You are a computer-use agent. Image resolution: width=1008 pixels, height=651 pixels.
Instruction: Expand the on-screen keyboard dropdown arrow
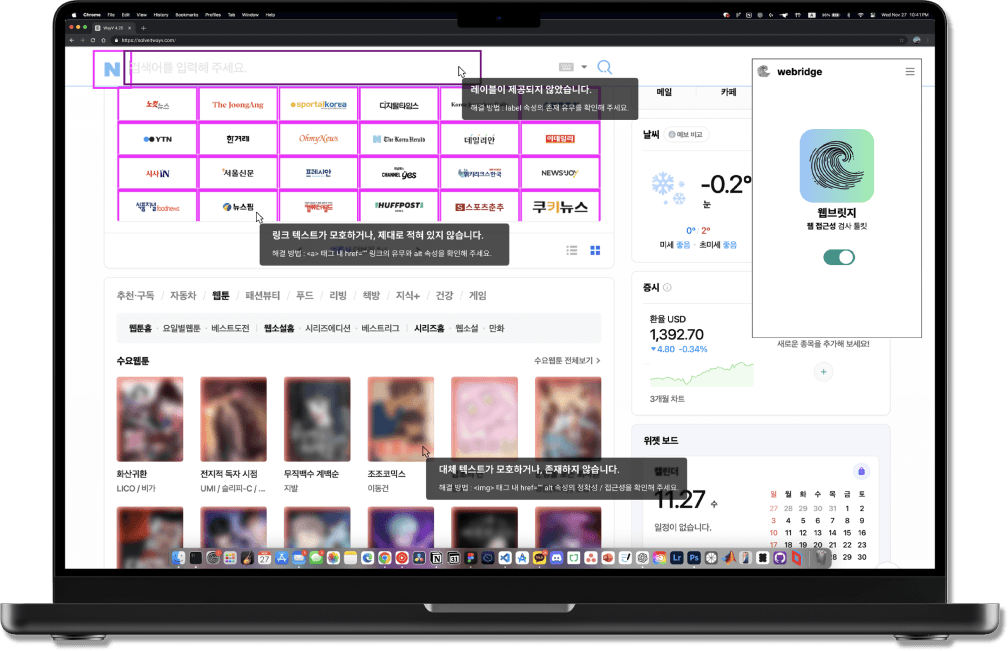(584, 68)
